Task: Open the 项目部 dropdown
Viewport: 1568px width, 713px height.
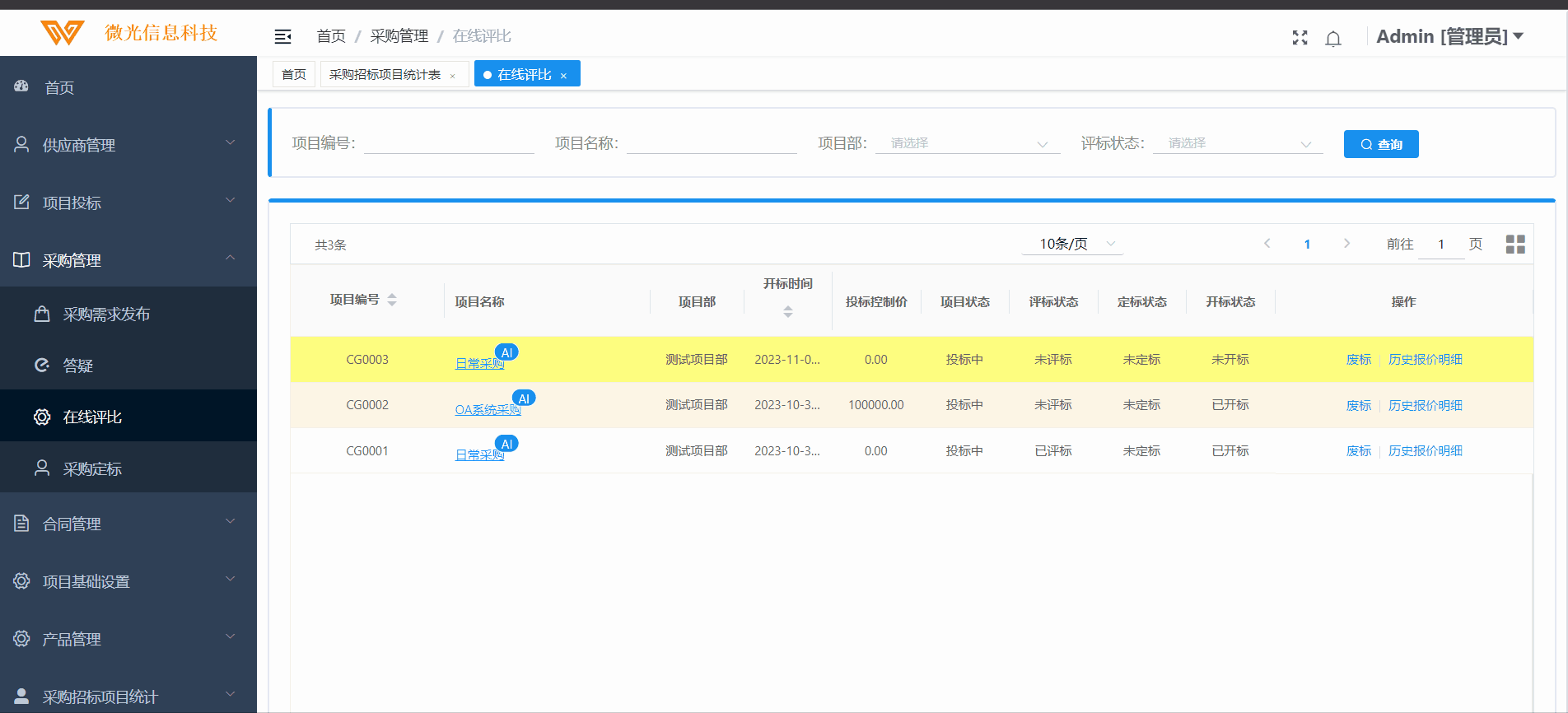Action: (967, 144)
